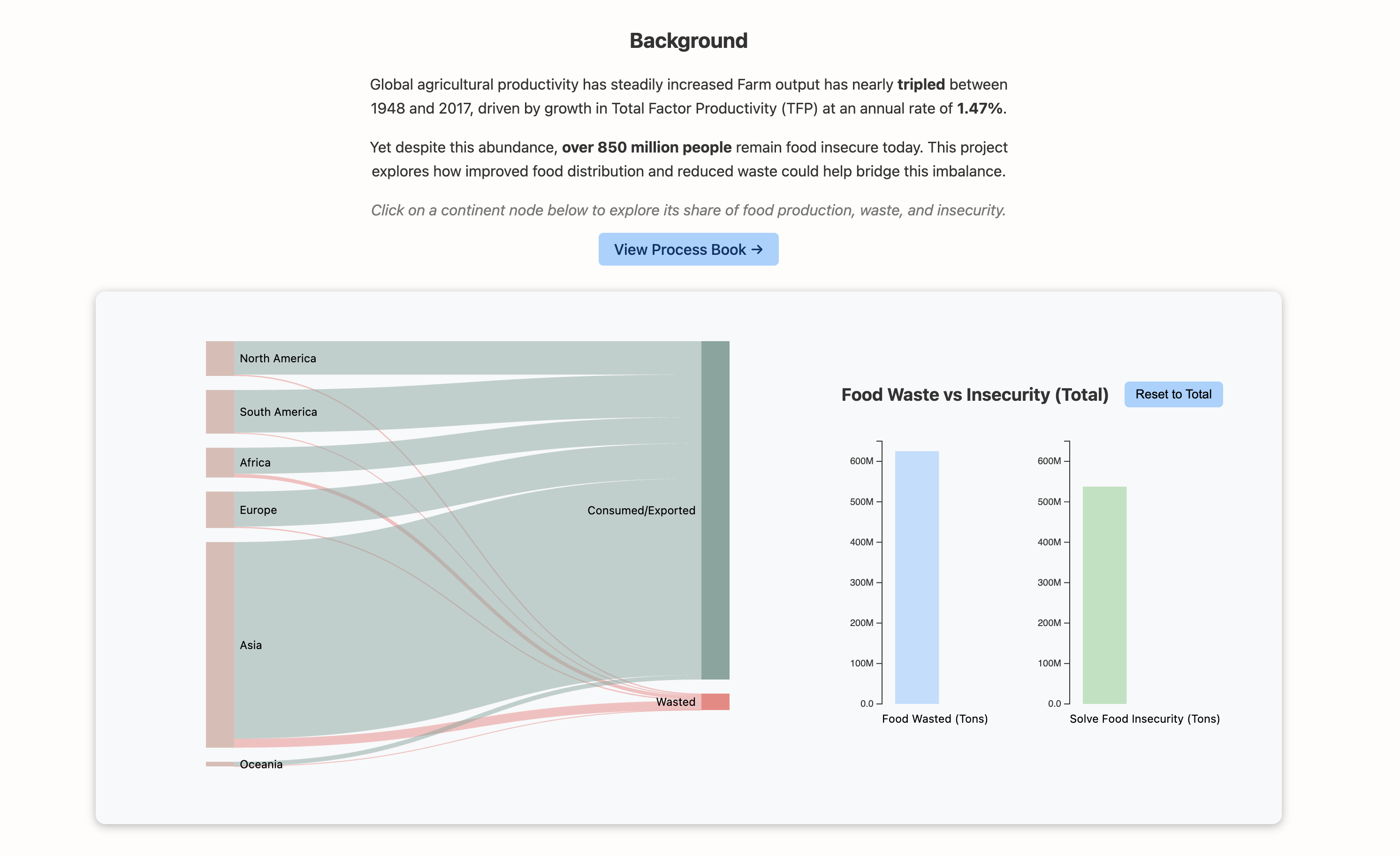Click the South America text label
Image resolution: width=1400 pixels, height=856 pixels.
278,412
